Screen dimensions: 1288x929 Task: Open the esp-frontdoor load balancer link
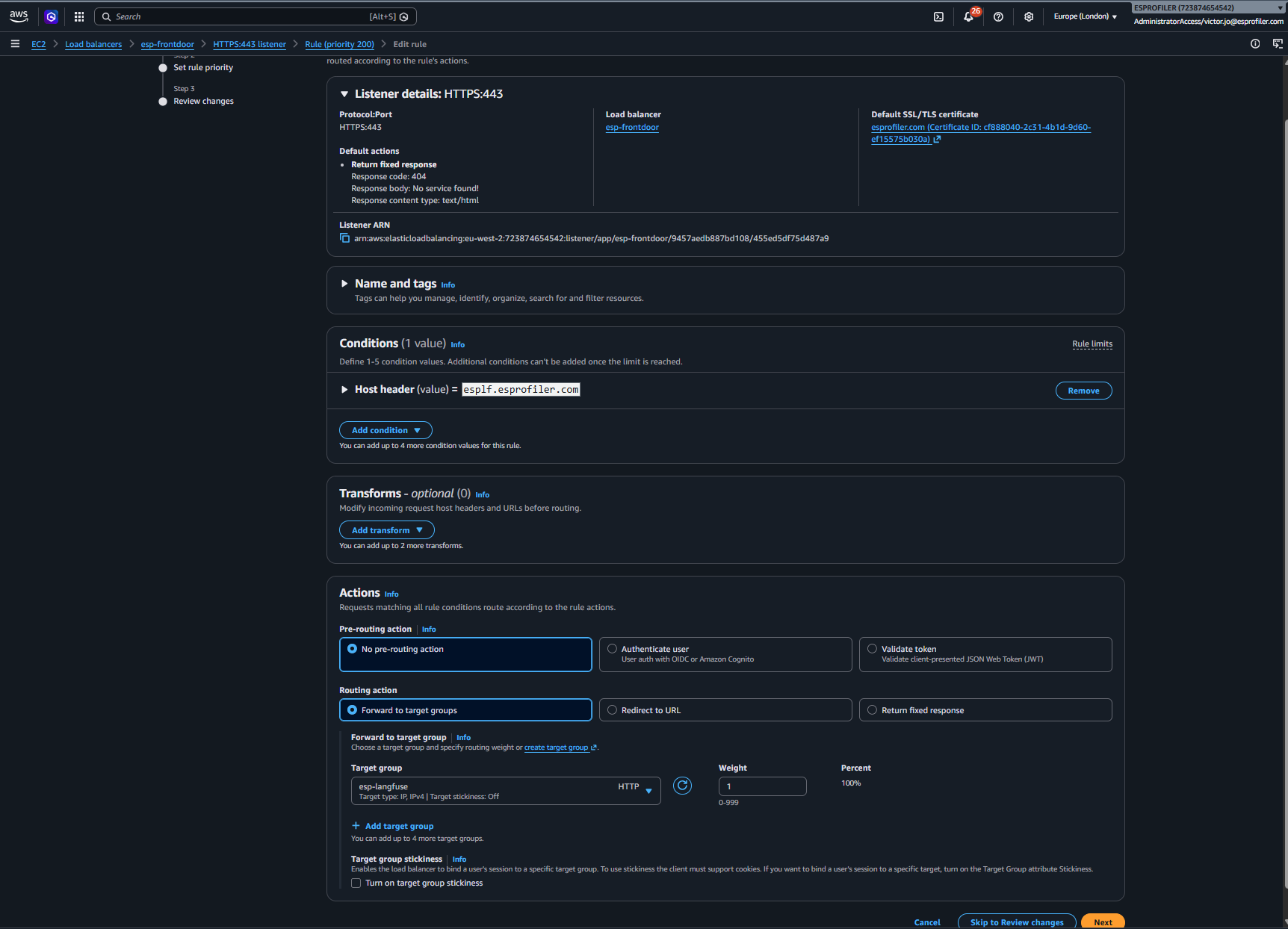[632, 128]
